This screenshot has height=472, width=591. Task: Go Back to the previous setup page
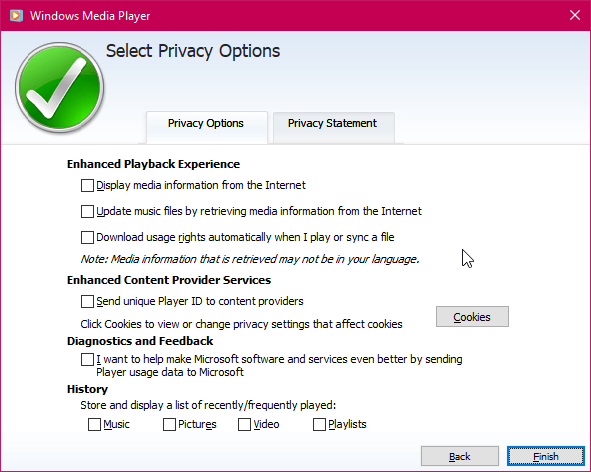pos(460,456)
